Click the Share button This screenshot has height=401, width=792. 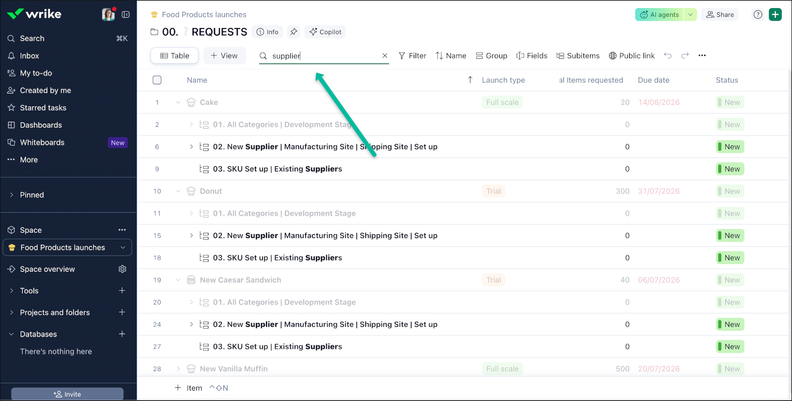[720, 15]
